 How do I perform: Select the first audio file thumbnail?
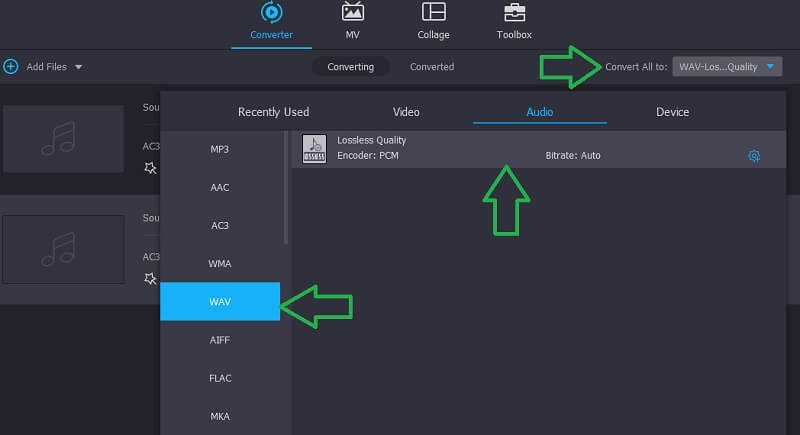[x=63, y=138]
